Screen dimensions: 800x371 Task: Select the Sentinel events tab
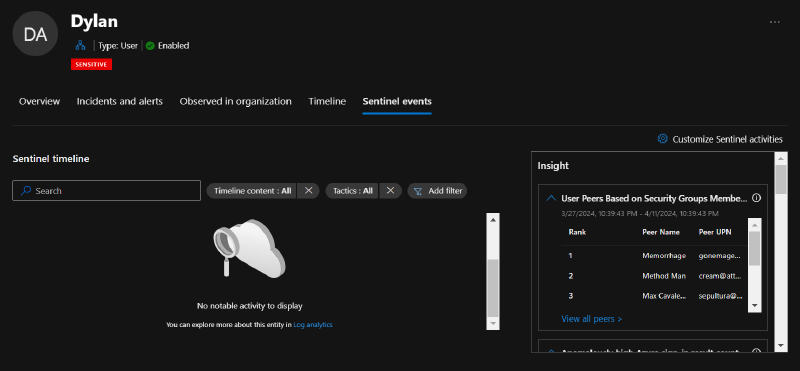(397, 102)
